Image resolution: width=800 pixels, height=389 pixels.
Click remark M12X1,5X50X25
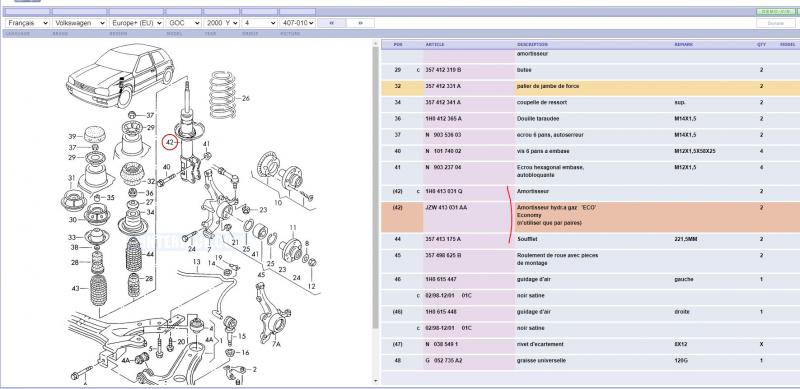coord(696,152)
